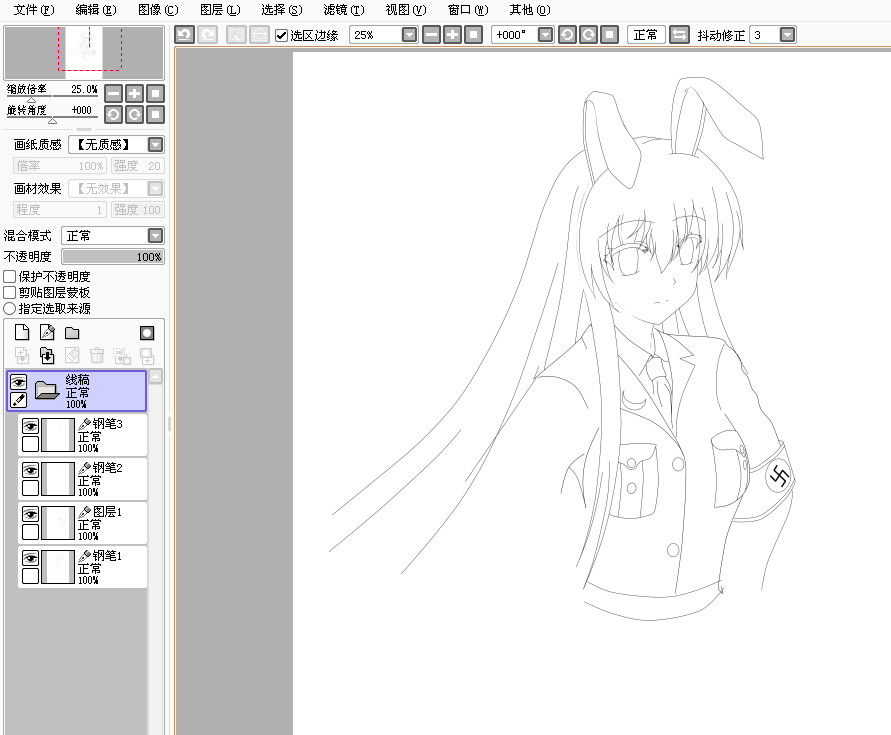Flip the canvas view horizontally
This screenshot has height=735, width=891.
point(679,35)
